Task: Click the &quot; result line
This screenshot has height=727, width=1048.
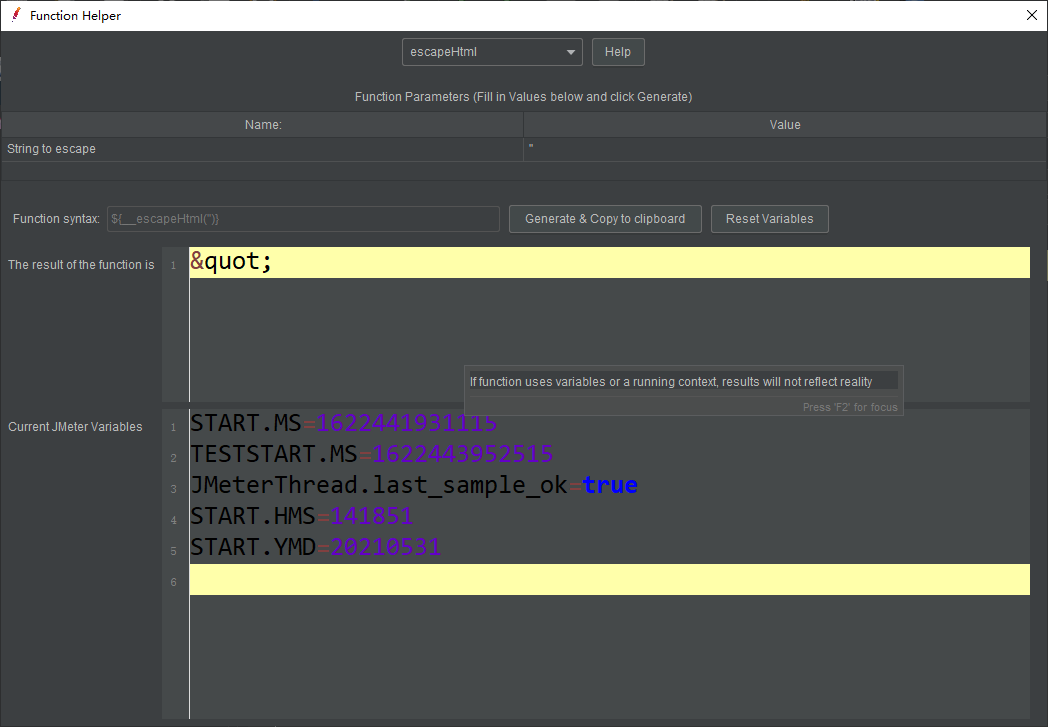Action: (609, 263)
